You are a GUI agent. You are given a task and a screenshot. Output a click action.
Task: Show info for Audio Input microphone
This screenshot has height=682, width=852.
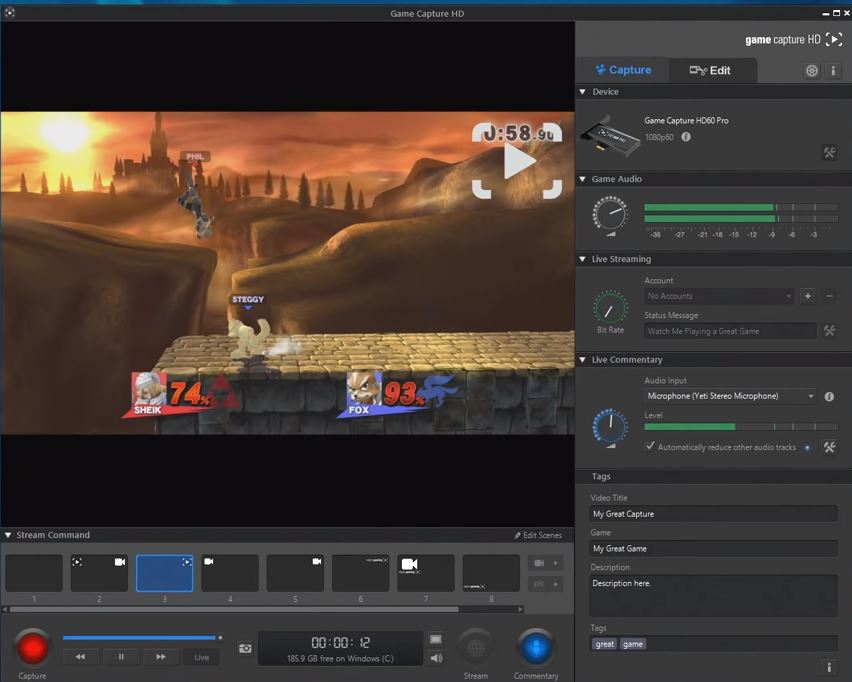point(829,397)
